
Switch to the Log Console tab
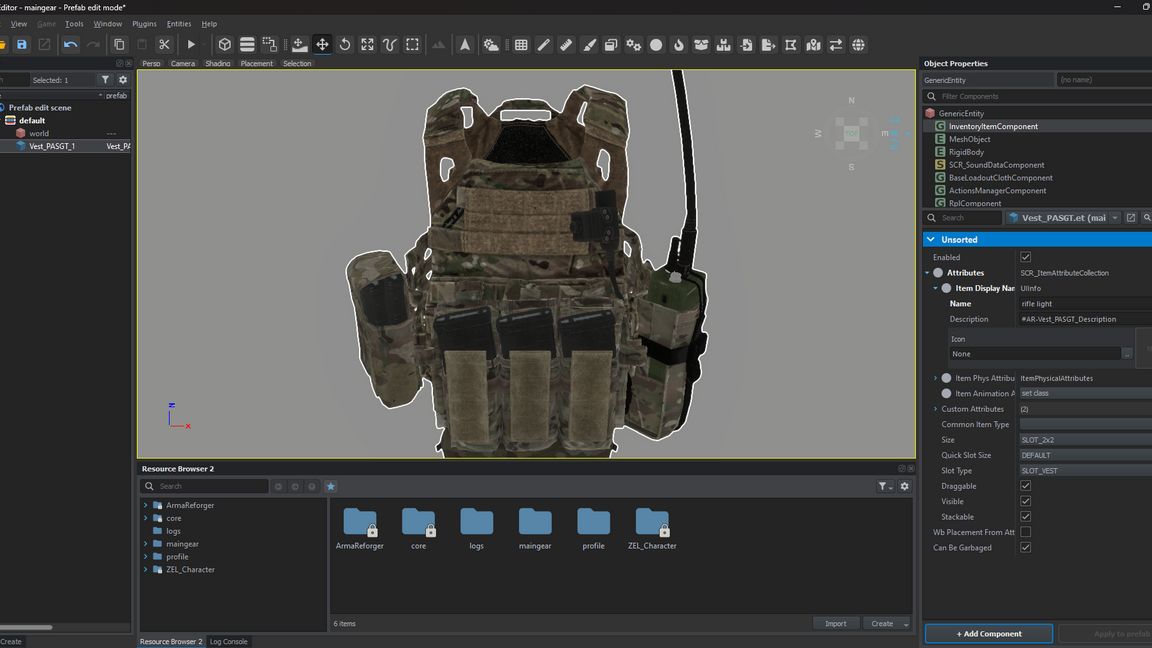(x=228, y=642)
